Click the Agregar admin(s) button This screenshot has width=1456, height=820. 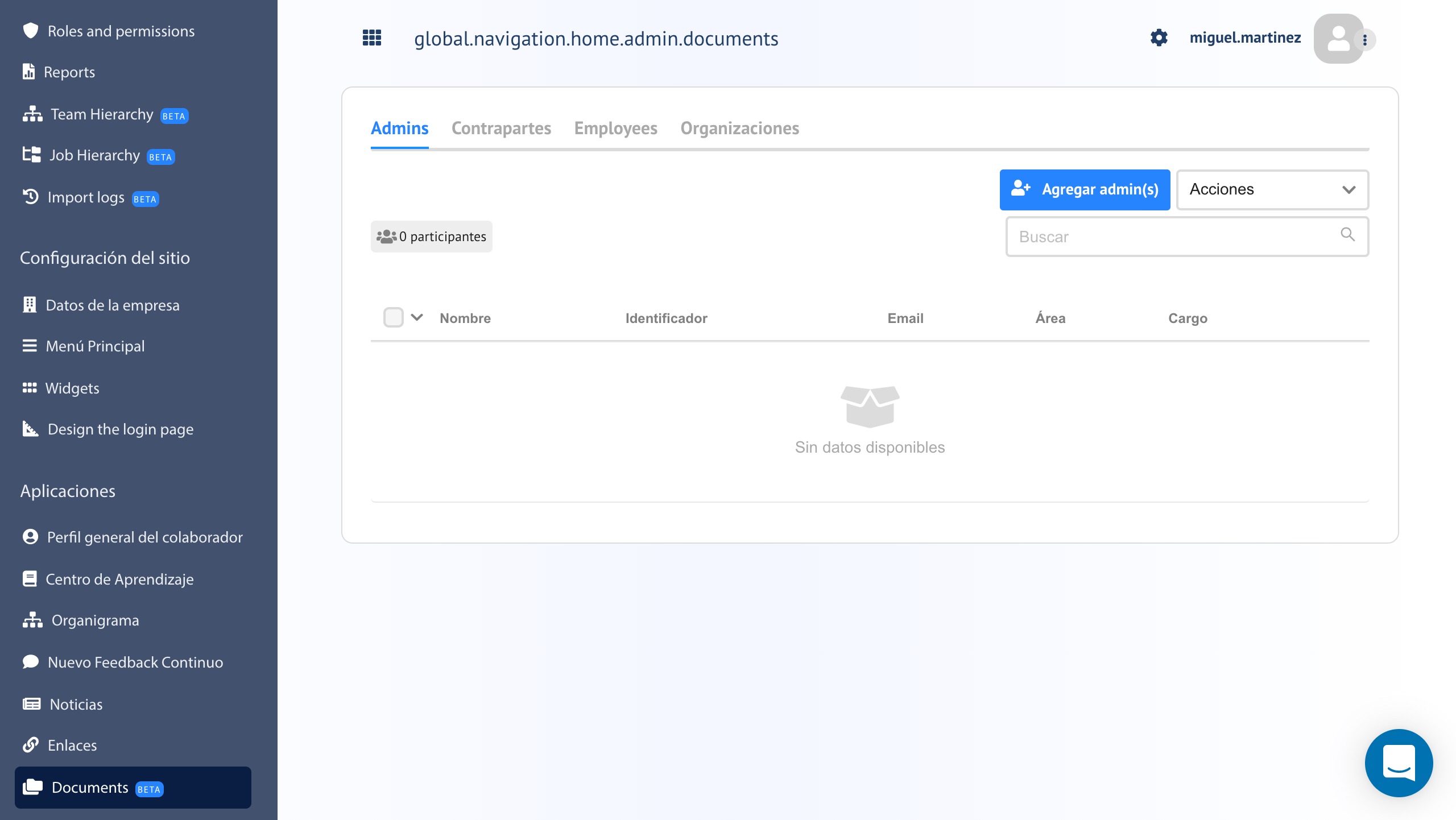1085,190
